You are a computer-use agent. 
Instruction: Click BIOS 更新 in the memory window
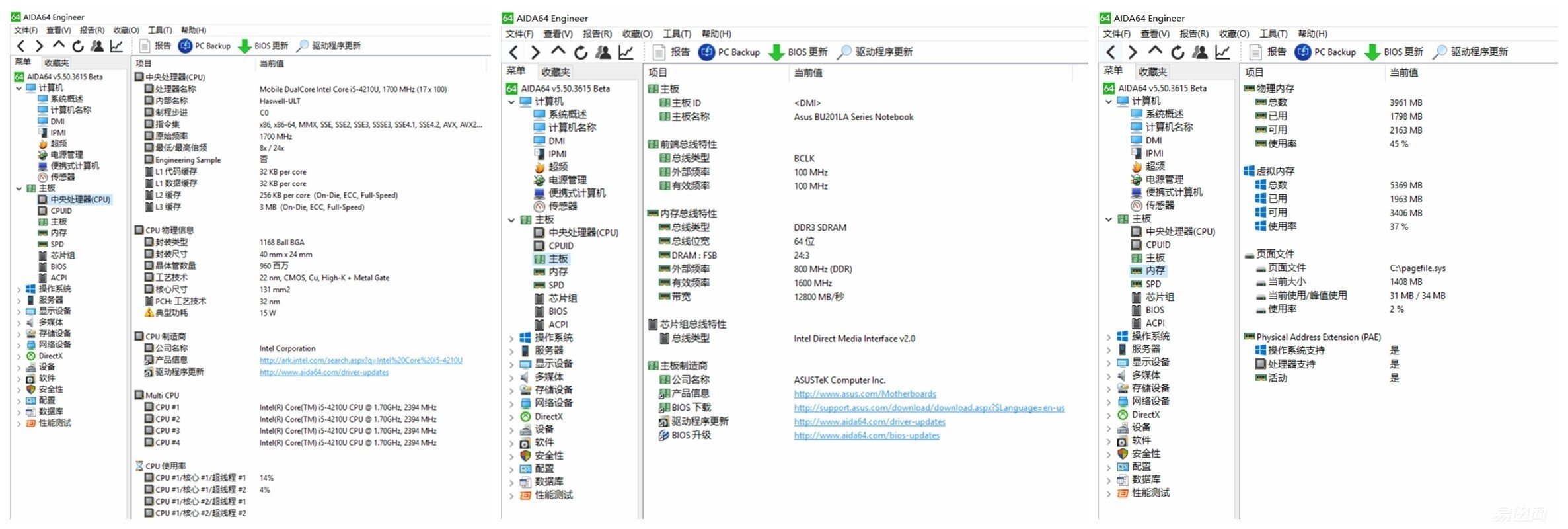(1394, 52)
